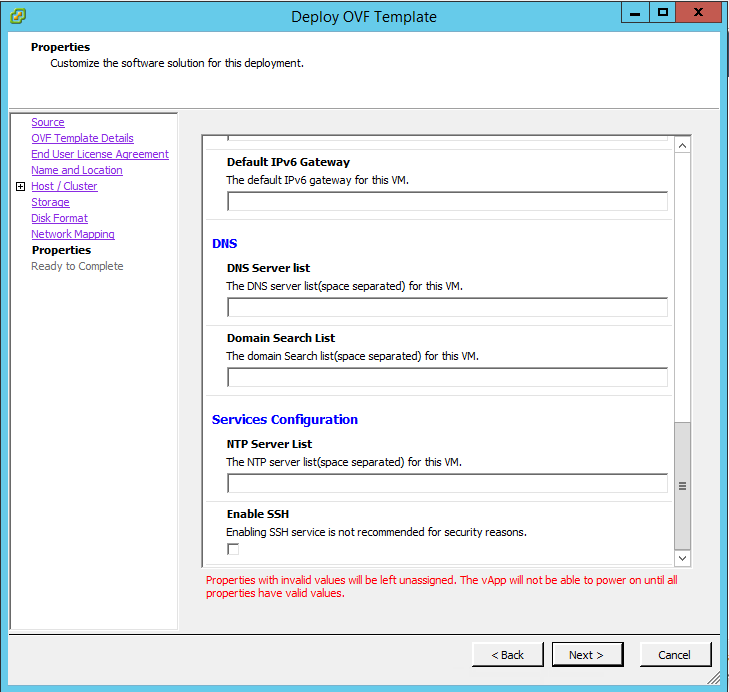Go to OVF Template Details step

click(x=82, y=138)
